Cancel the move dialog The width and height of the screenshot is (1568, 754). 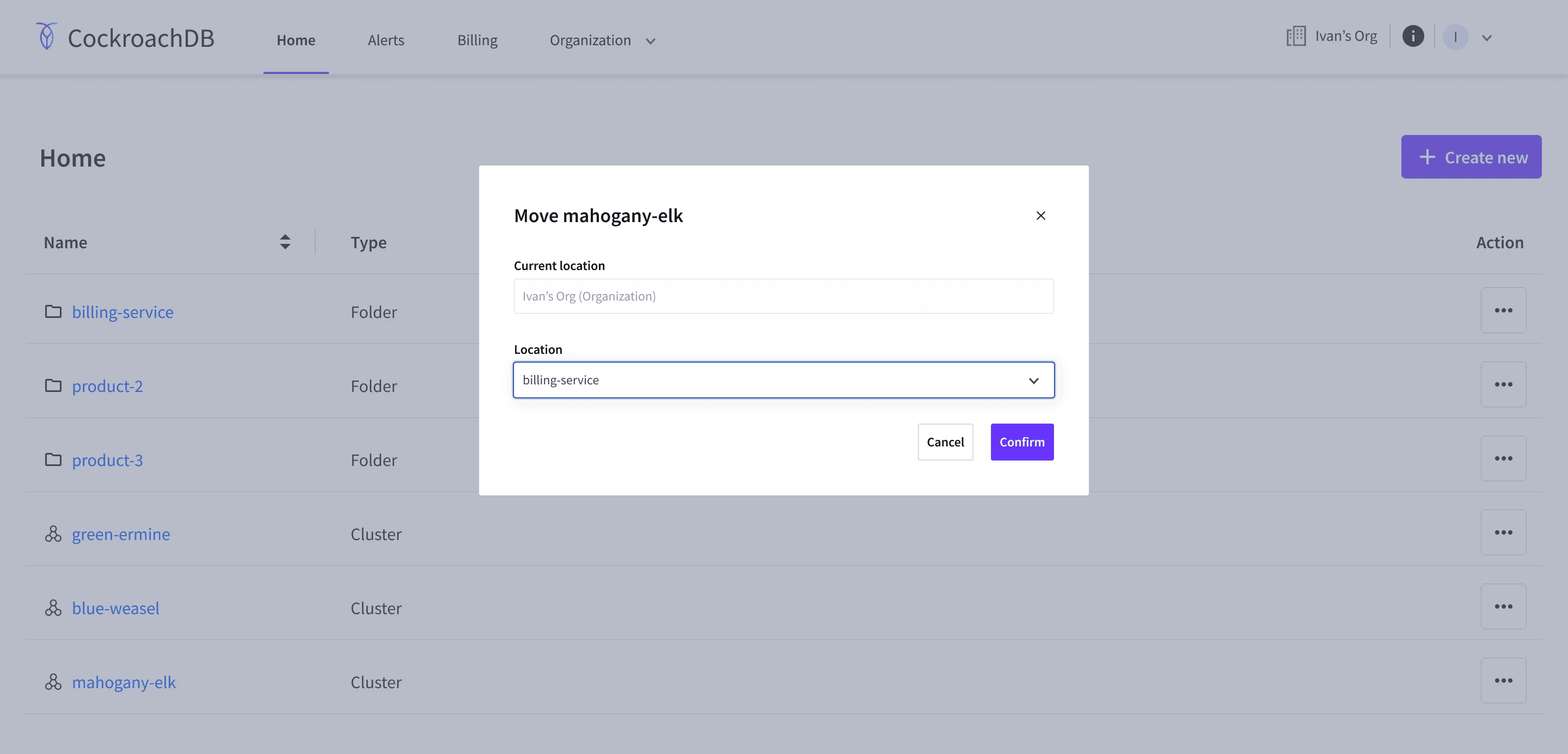tap(945, 442)
